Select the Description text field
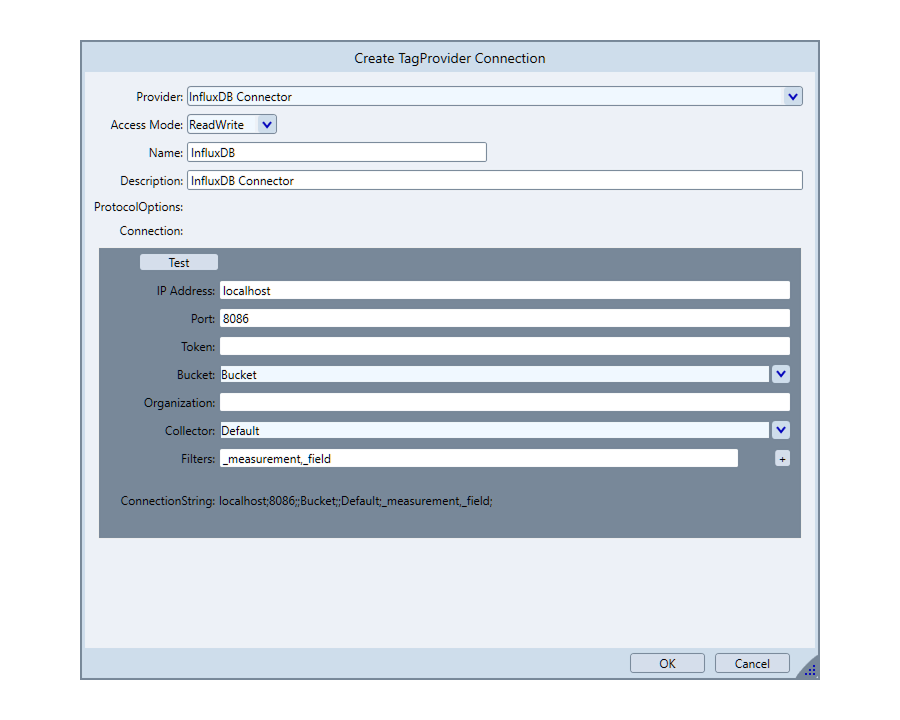 494,180
